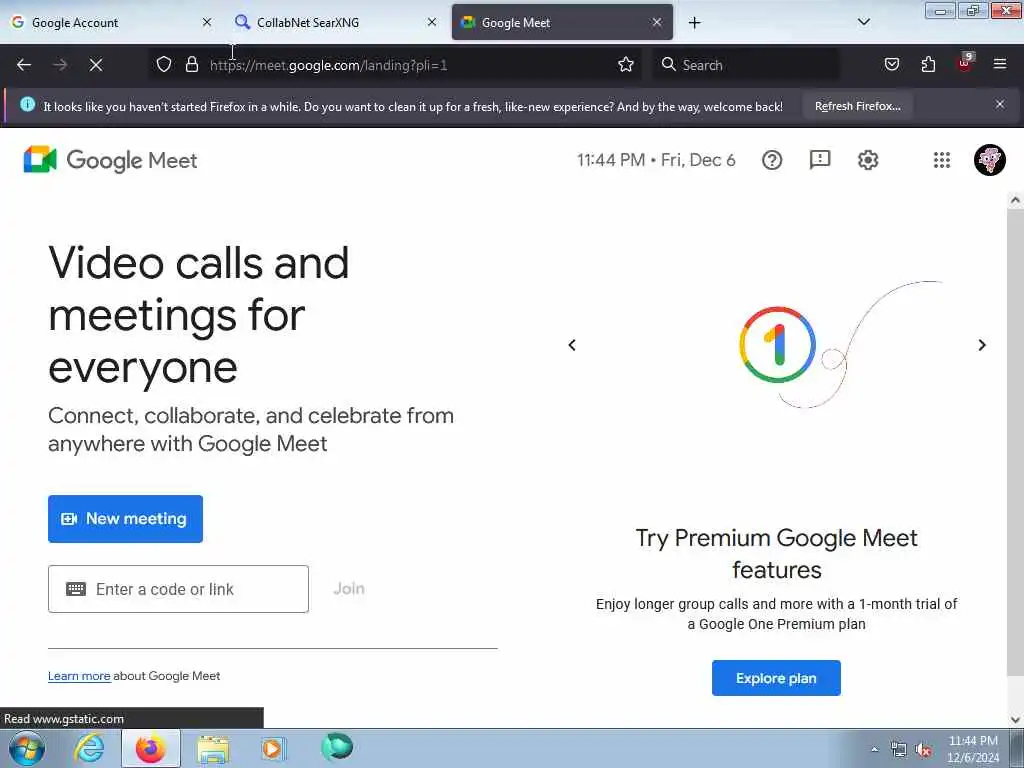Stop loading the page

pos(95,65)
